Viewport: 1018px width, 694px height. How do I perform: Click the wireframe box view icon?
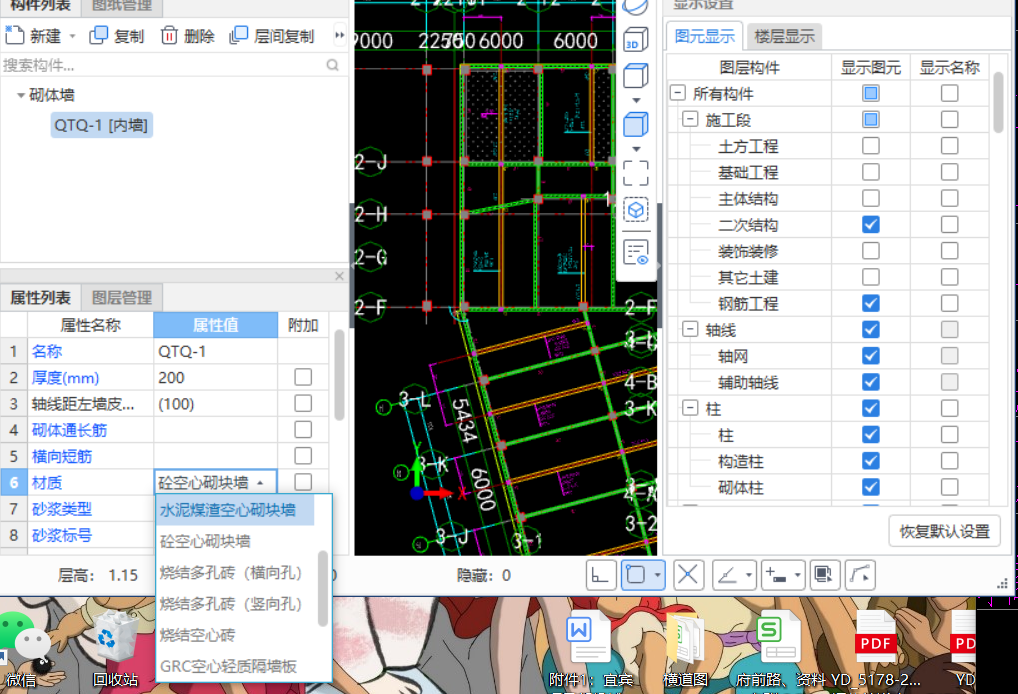[636, 75]
